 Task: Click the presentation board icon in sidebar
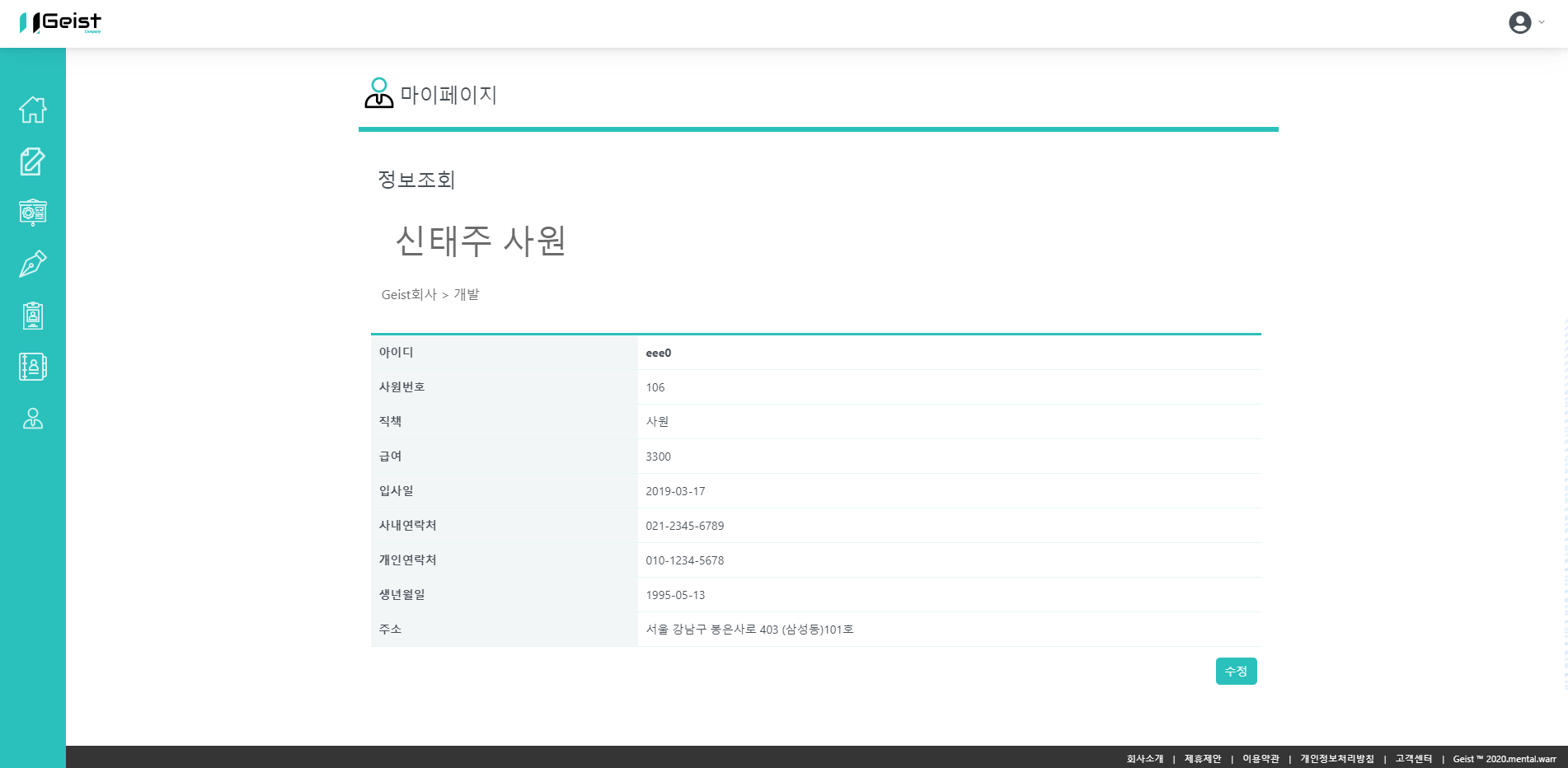(x=32, y=213)
